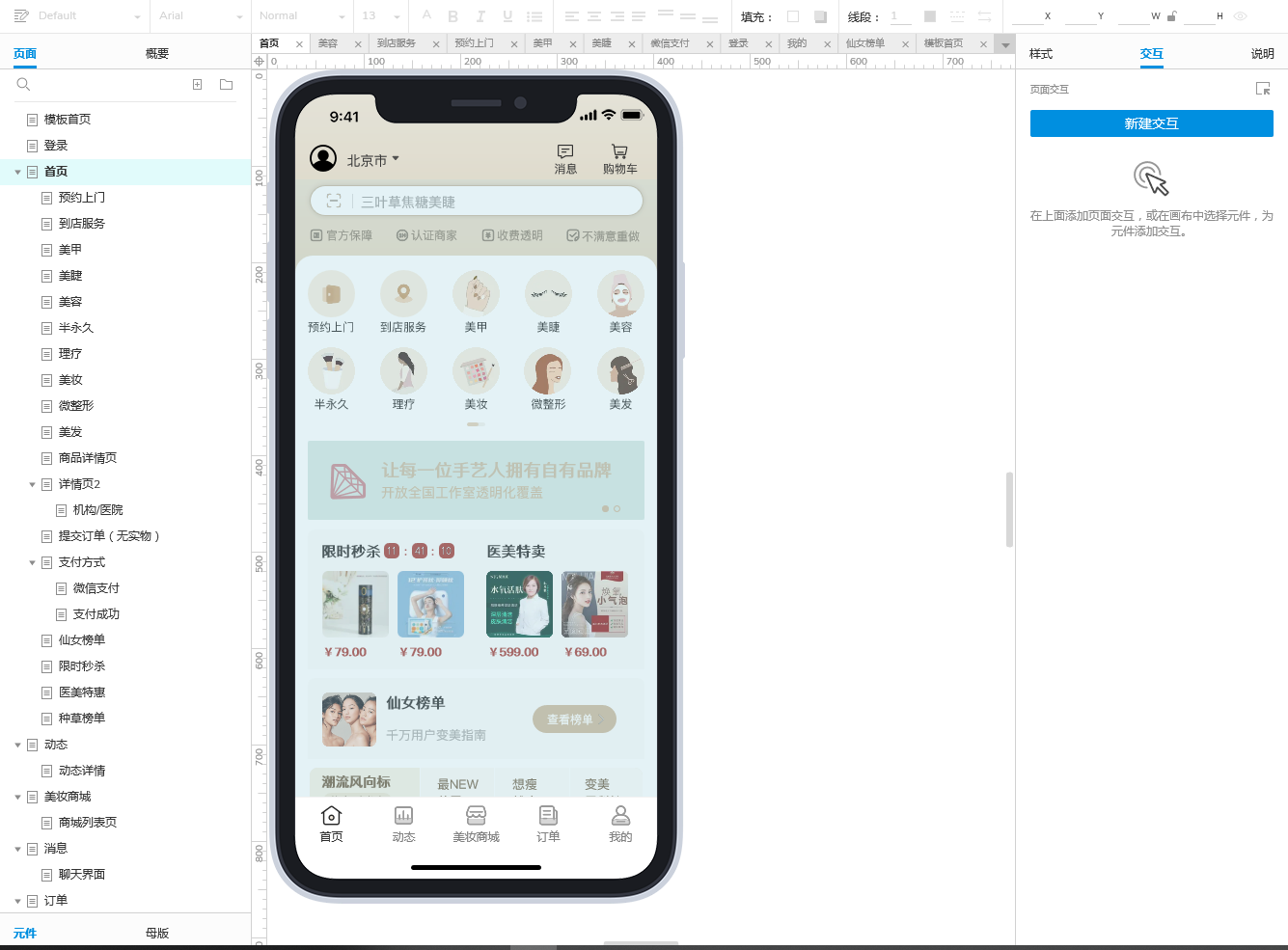The width and height of the screenshot is (1288, 950).
Task: Switch to the 样式 style tab
Action: point(1041,54)
